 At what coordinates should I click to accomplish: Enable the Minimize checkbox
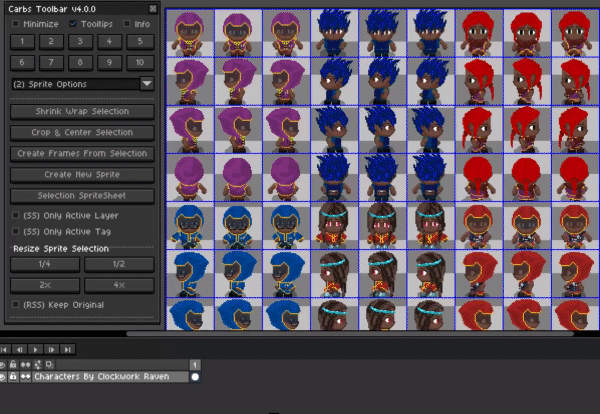point(15,24)
